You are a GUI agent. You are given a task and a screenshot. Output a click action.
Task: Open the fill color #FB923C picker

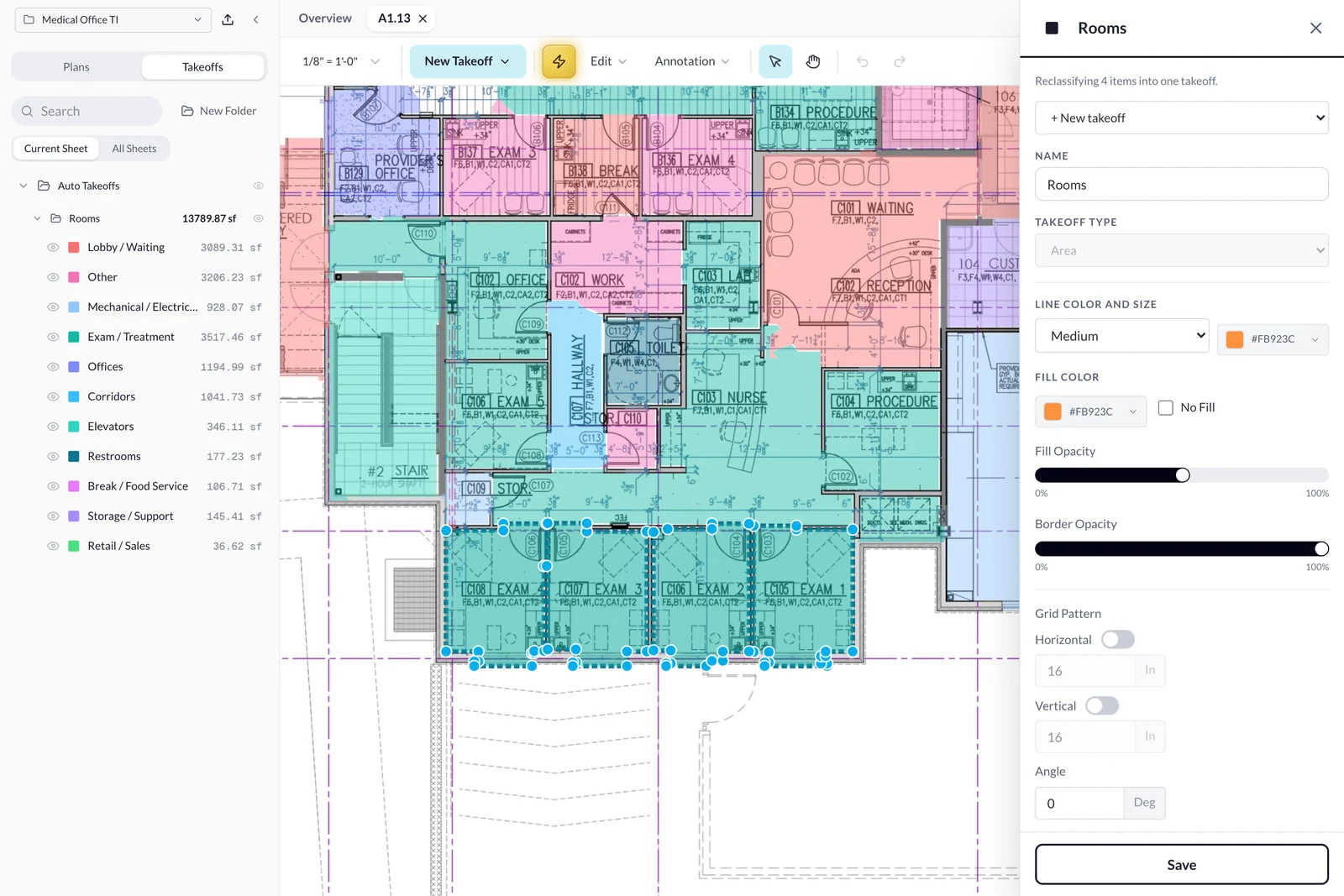1090,411
